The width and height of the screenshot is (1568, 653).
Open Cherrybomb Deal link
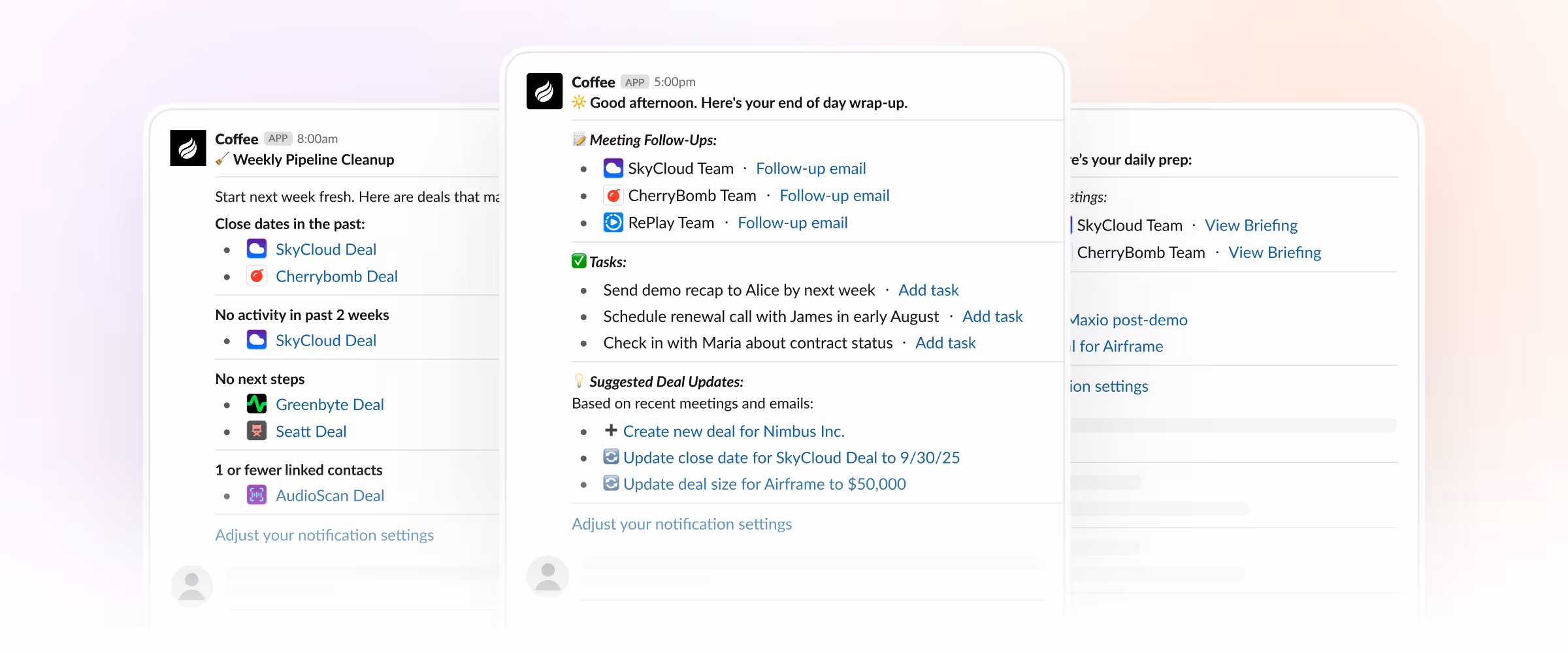[x=336, y=276]
